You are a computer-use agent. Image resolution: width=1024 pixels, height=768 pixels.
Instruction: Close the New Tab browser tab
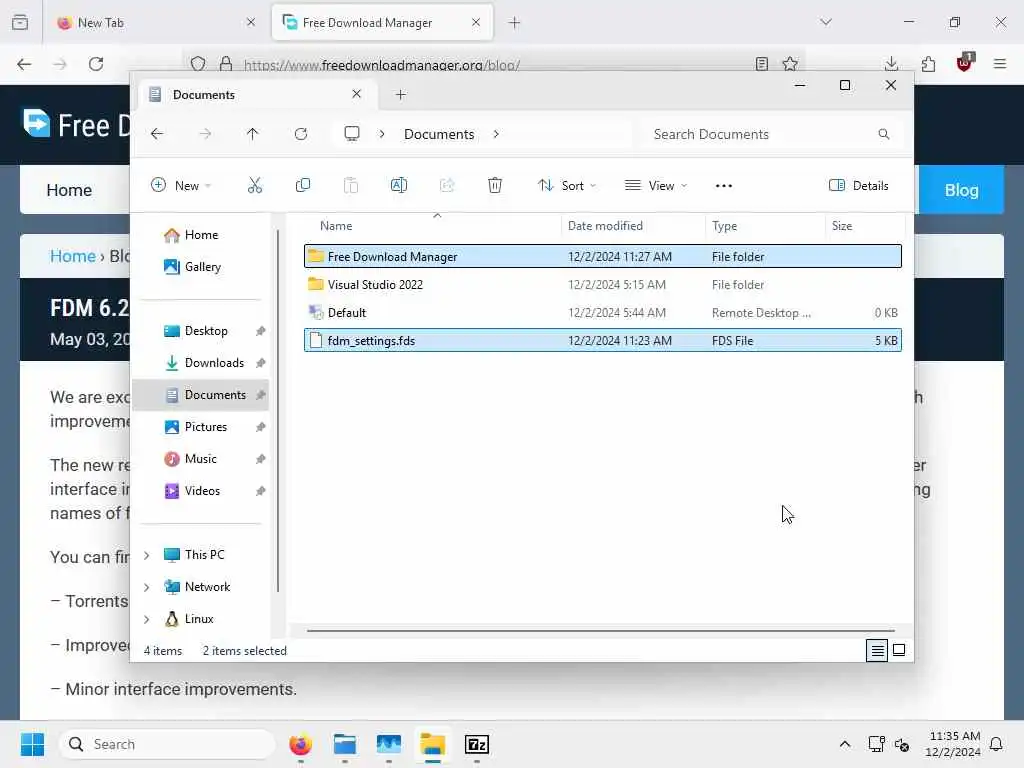point(251,22)
